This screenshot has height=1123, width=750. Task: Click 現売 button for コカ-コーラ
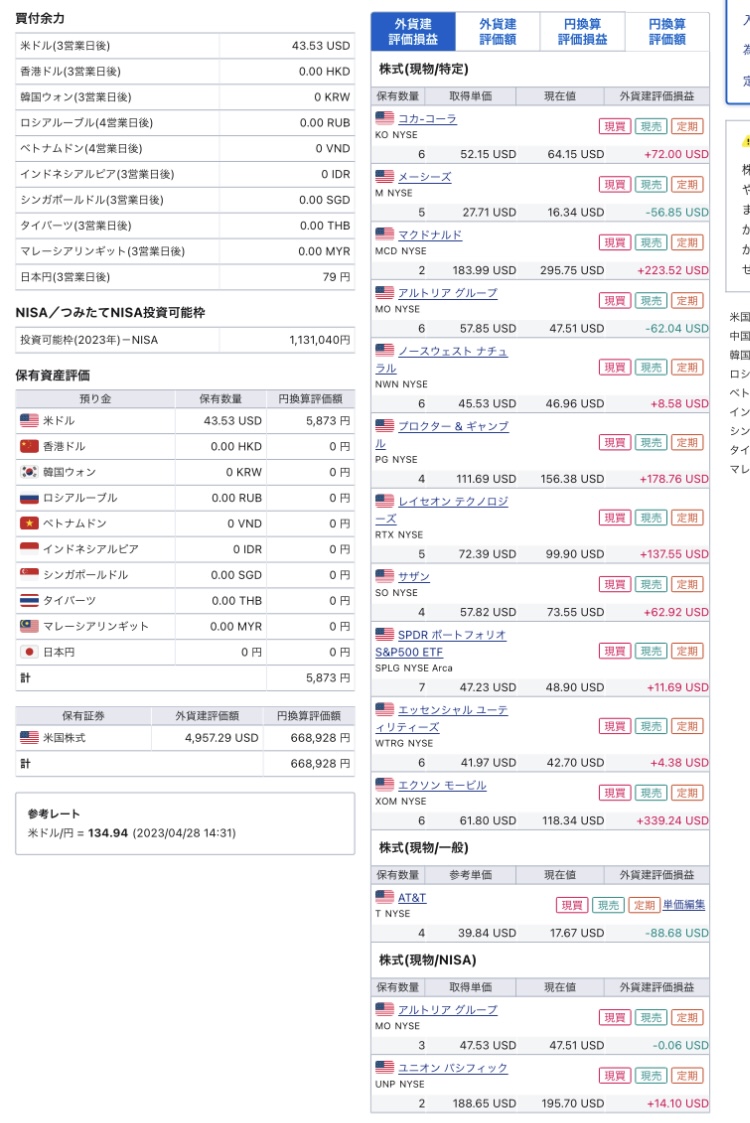(x=650, y=127)
